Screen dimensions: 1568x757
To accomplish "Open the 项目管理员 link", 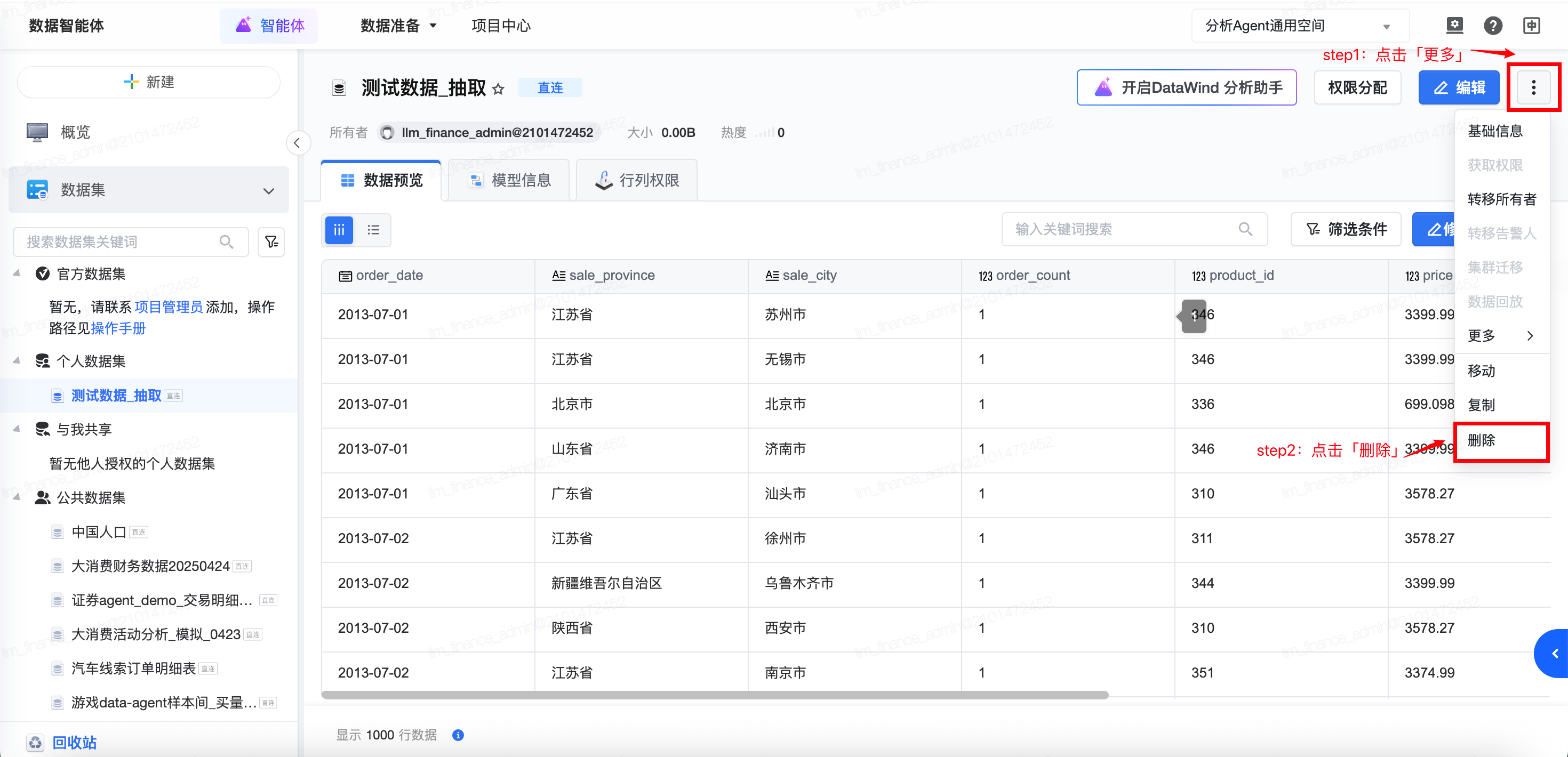I will tap(169, 307).
